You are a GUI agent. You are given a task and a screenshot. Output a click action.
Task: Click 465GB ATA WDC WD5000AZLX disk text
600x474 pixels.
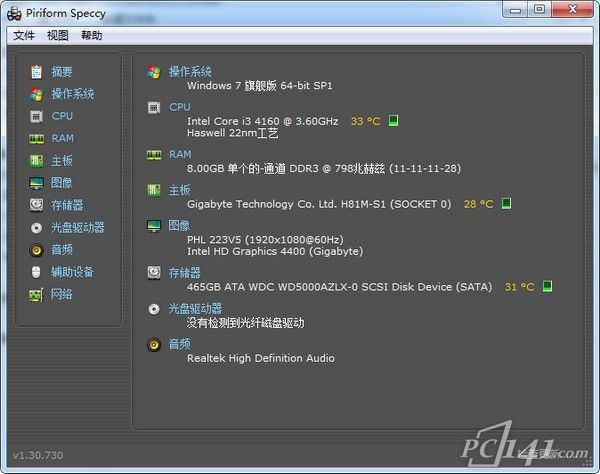(x=339, y=287)
